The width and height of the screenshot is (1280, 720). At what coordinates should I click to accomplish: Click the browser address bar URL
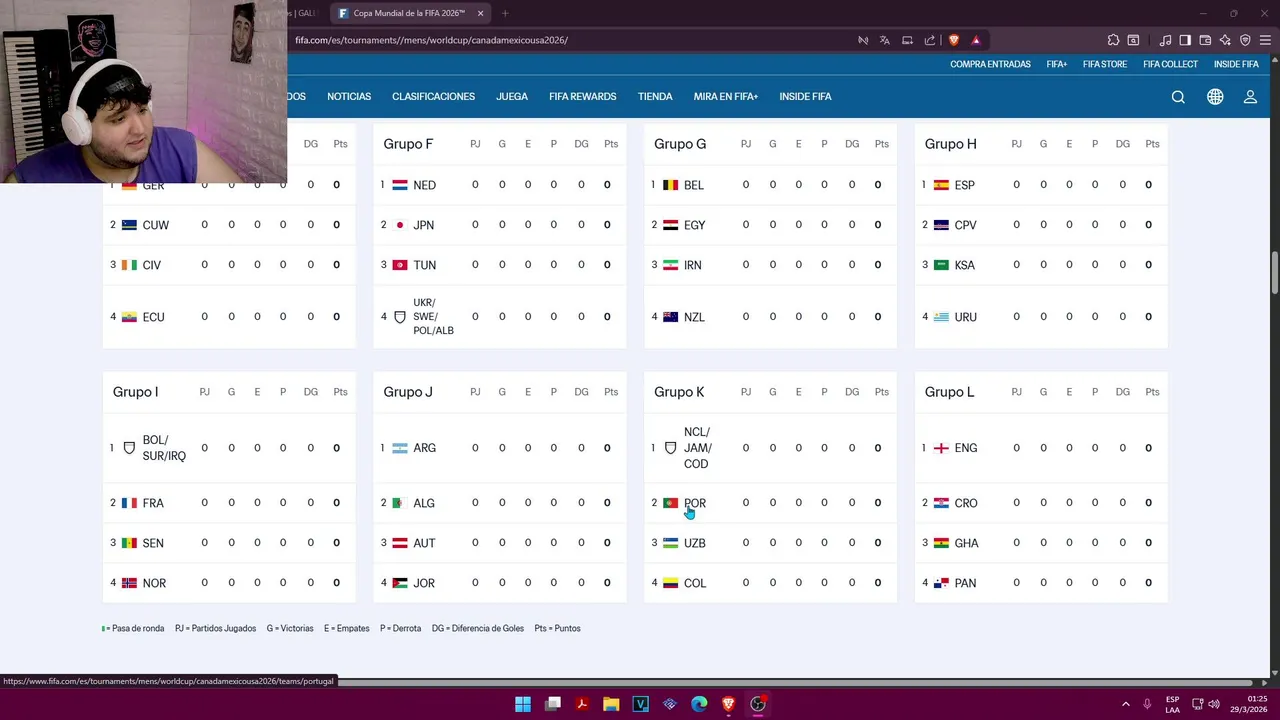431,40
